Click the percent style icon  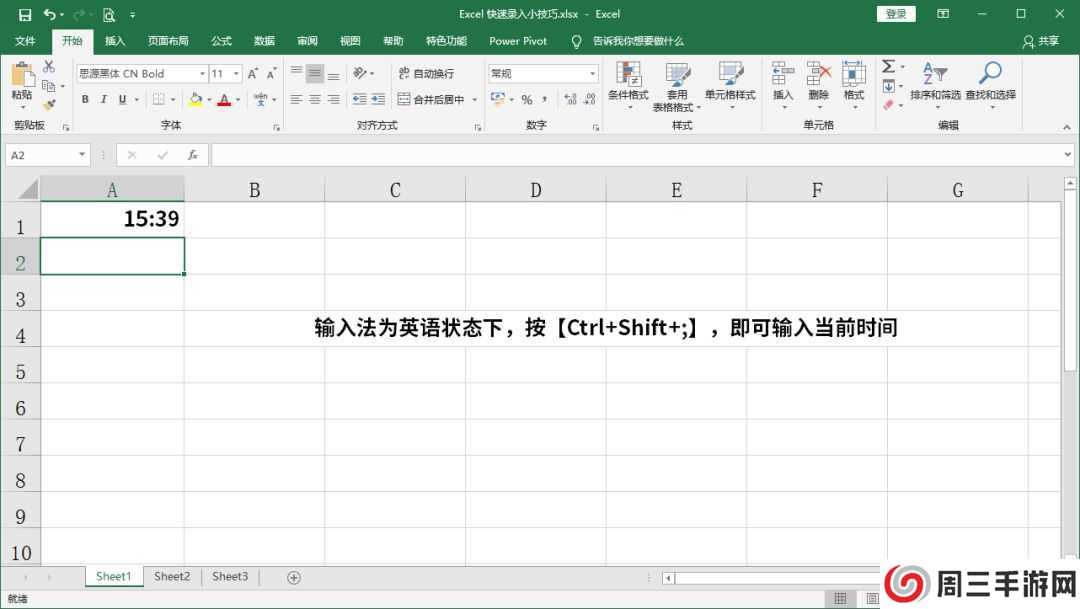[527, 100]
